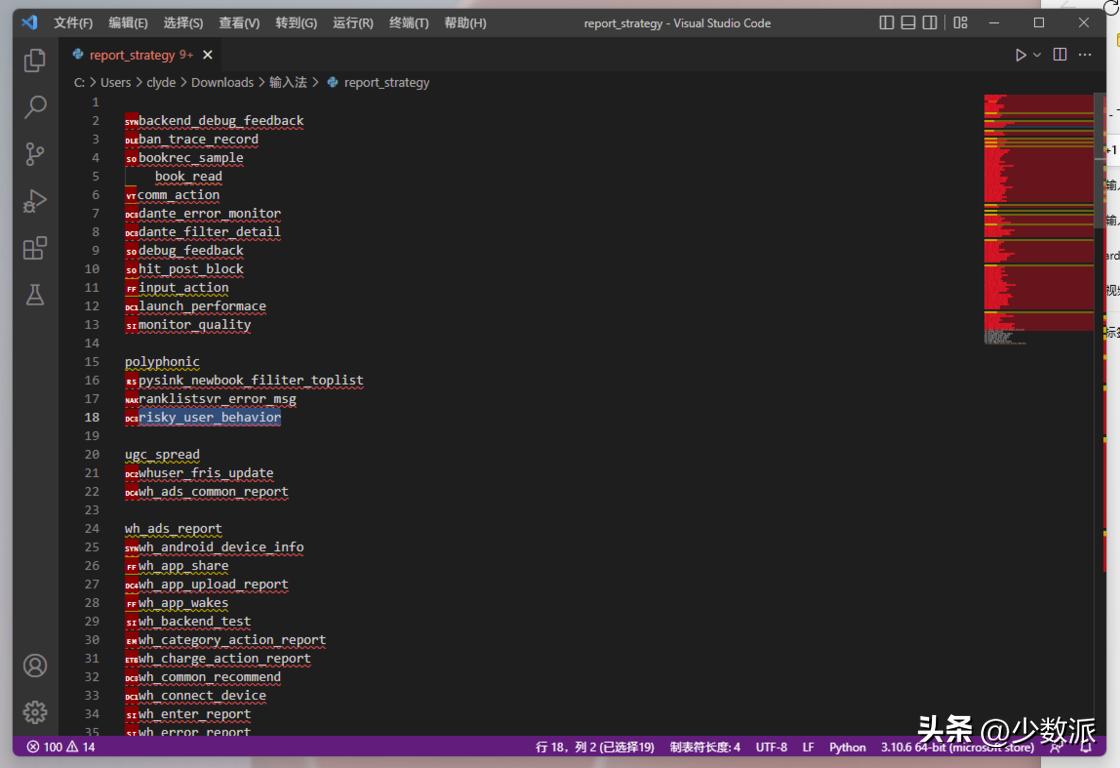Toggle the secondary side bar layout button
Viewport: 1120px width, 768px height.
coord(930,23)
